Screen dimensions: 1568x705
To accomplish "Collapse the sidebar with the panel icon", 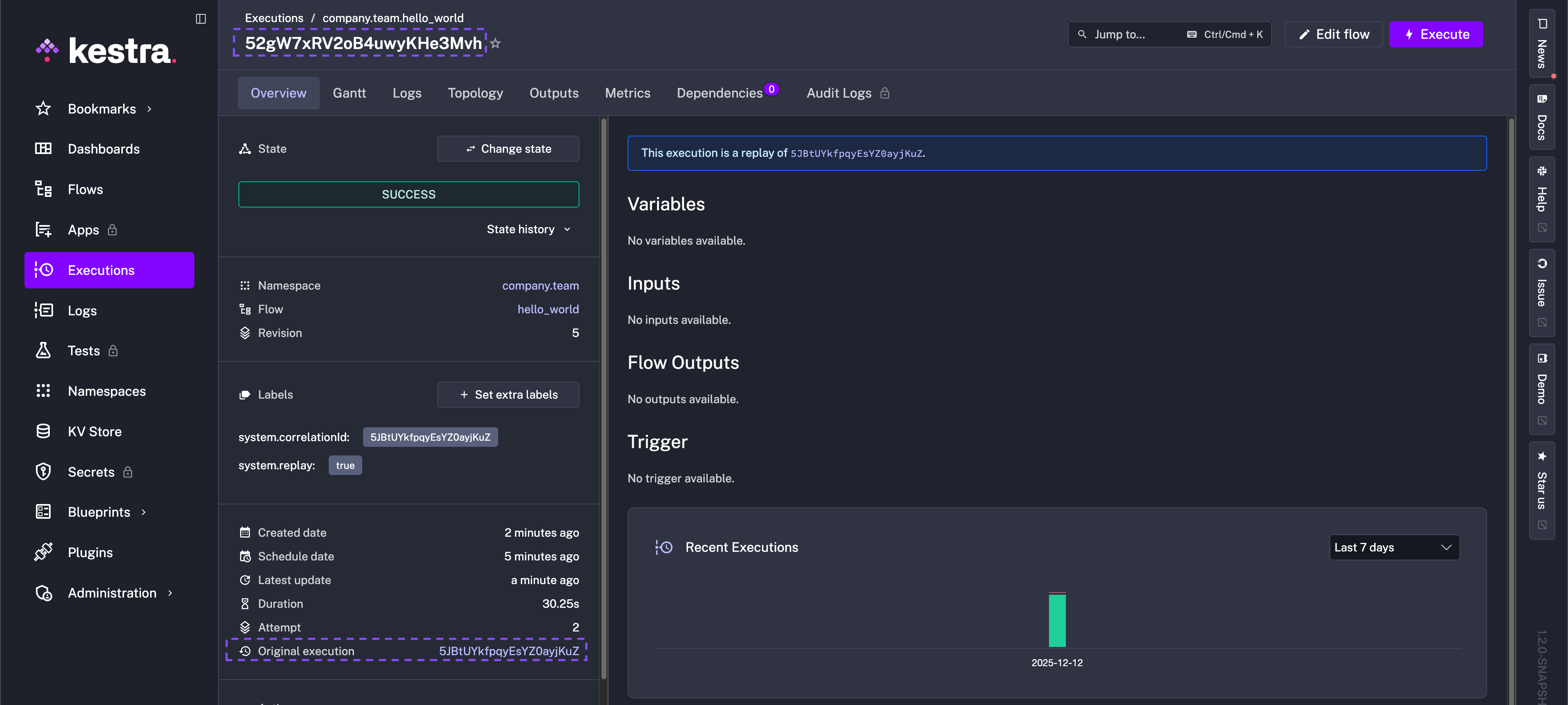I will click(x=201, y=19).
